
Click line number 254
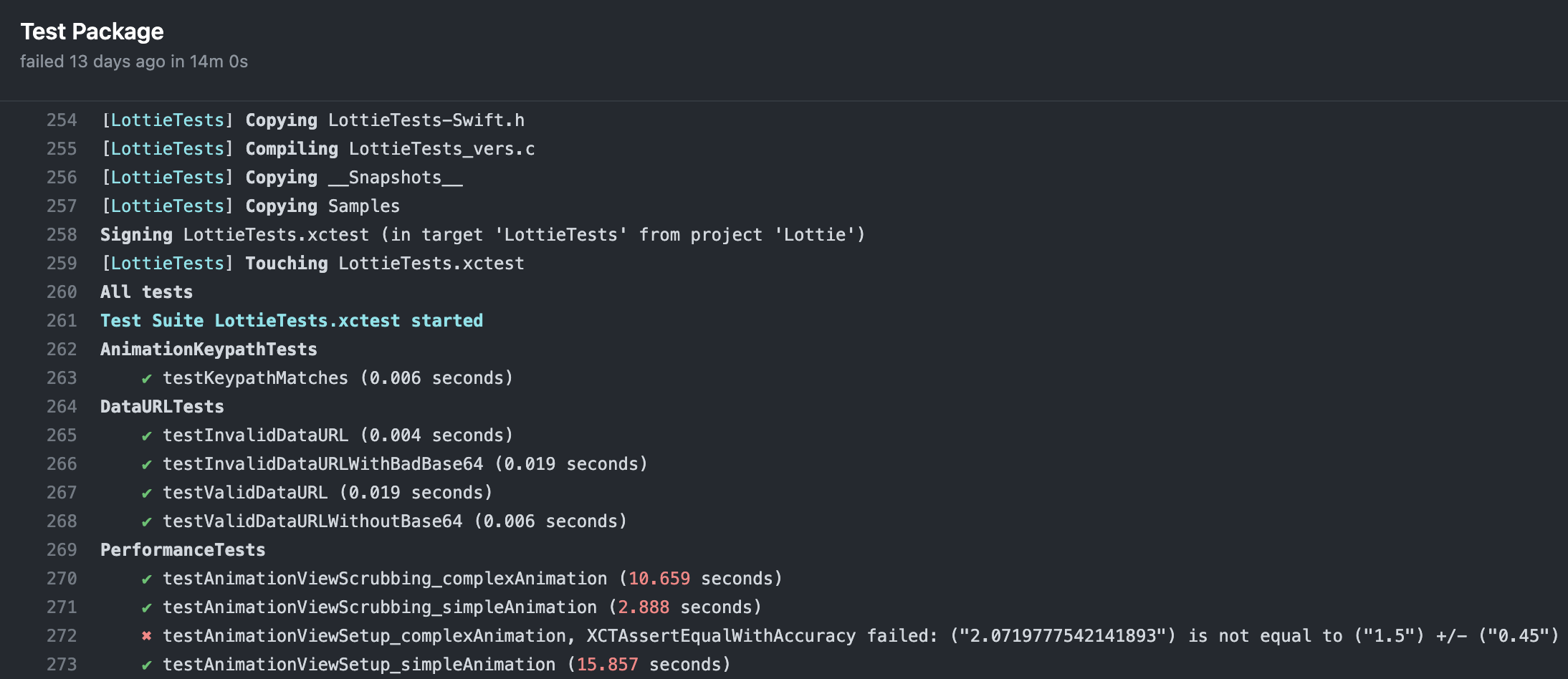pos(62,120)
